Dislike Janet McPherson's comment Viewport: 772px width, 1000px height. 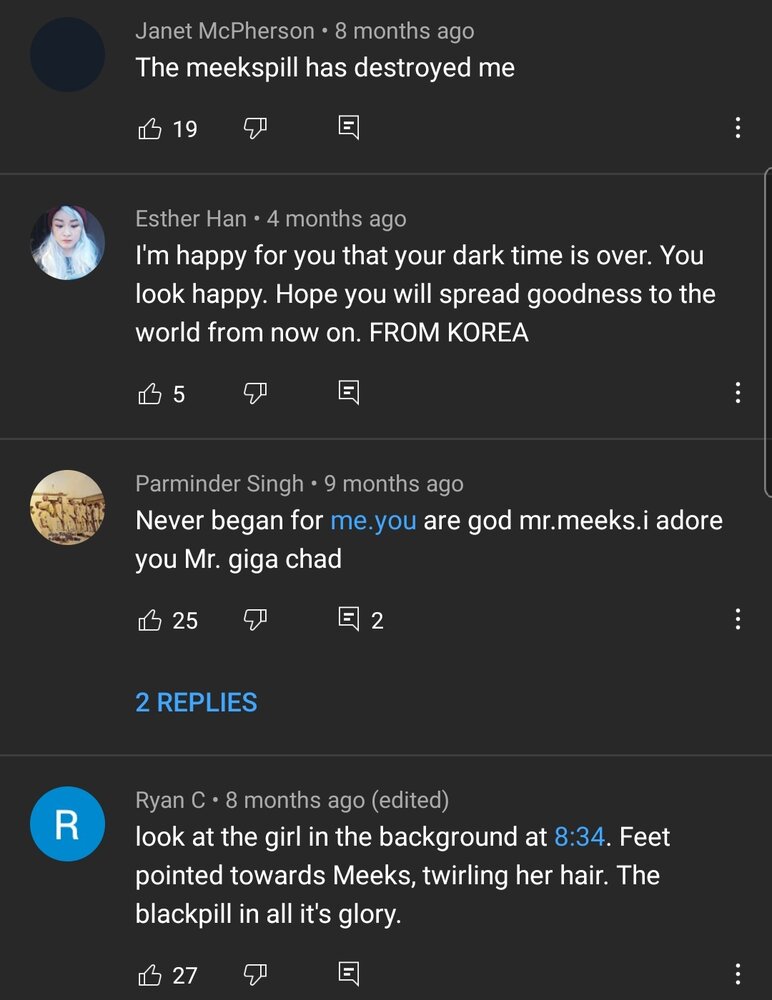[x=255, y=128]
